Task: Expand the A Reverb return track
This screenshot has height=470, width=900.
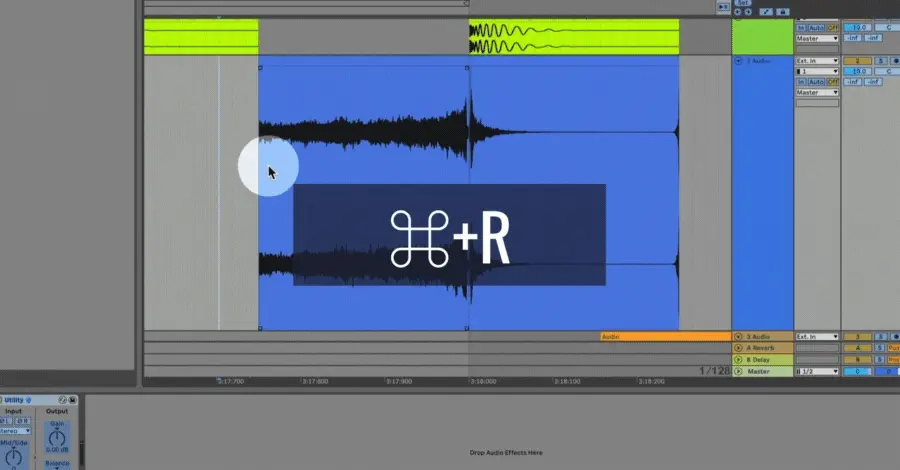Action: (738, 348)
